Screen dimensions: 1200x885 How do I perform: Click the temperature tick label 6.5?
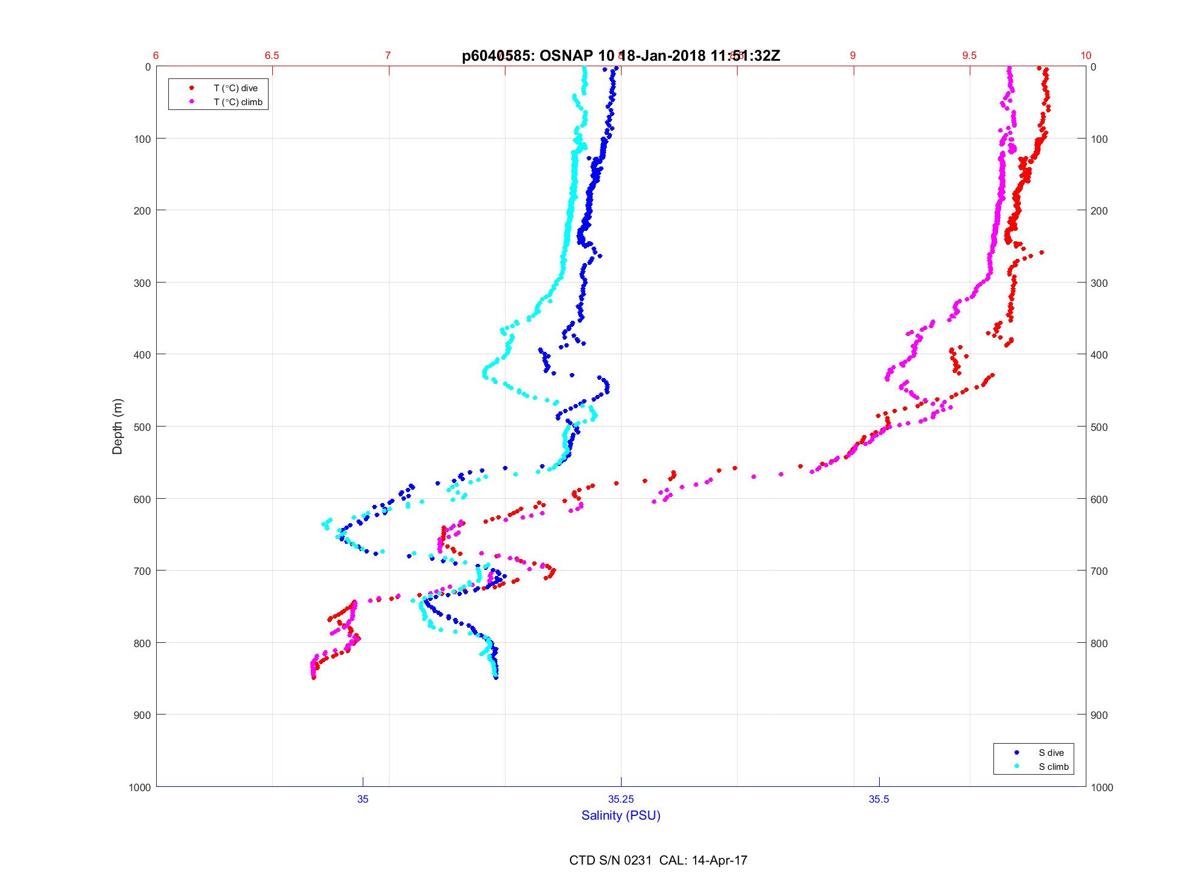pyautogui.click(x=272, y=56)
